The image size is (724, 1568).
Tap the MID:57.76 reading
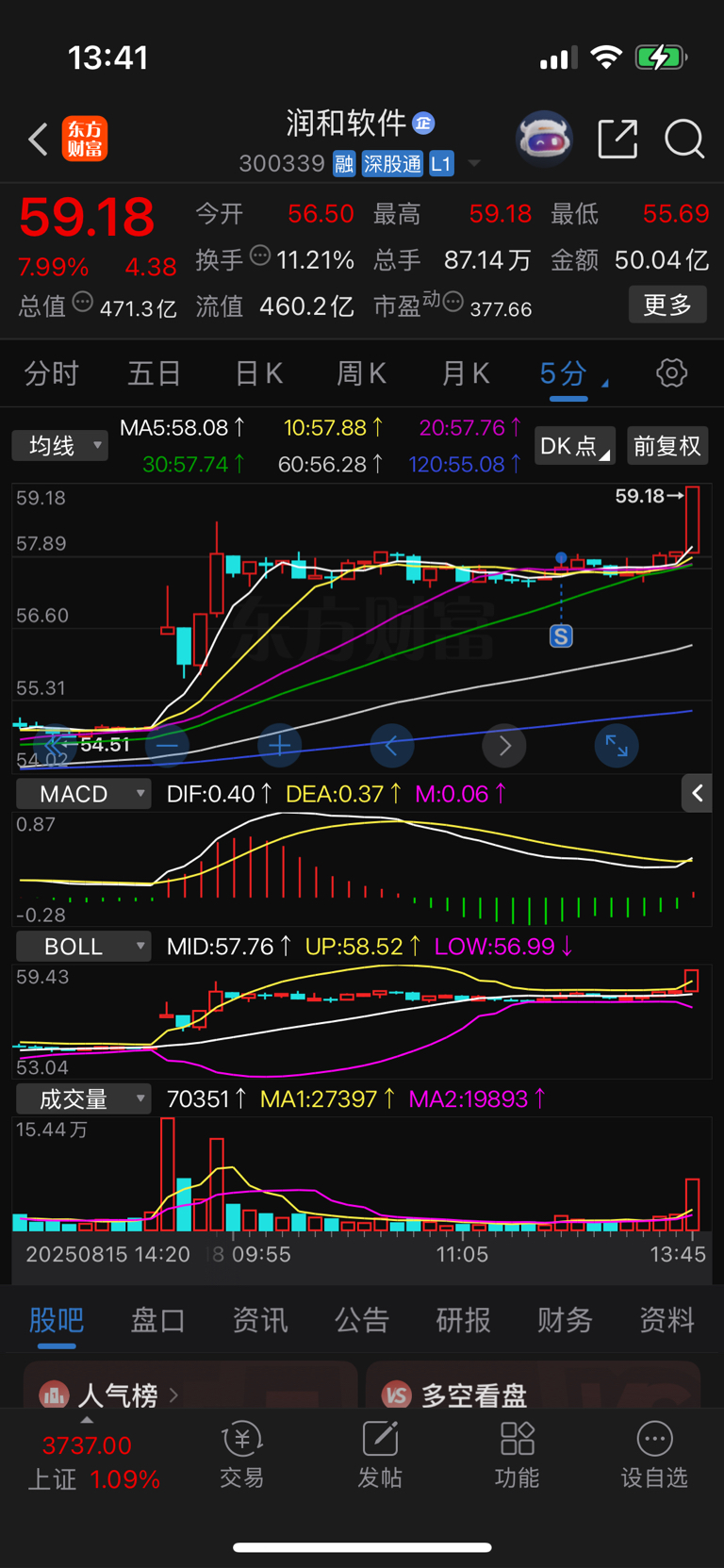click(x=229, y=946)
